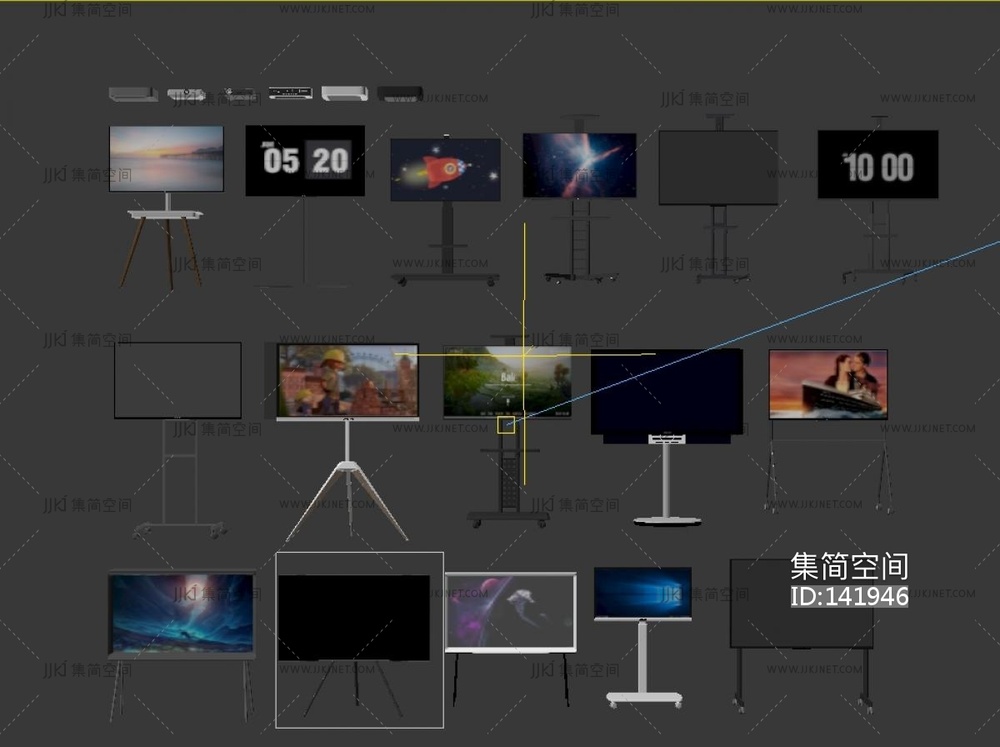Screen dimensions: 1000x747
Task: Click the set-top box with striped front panel
Action: pos(290,93)
